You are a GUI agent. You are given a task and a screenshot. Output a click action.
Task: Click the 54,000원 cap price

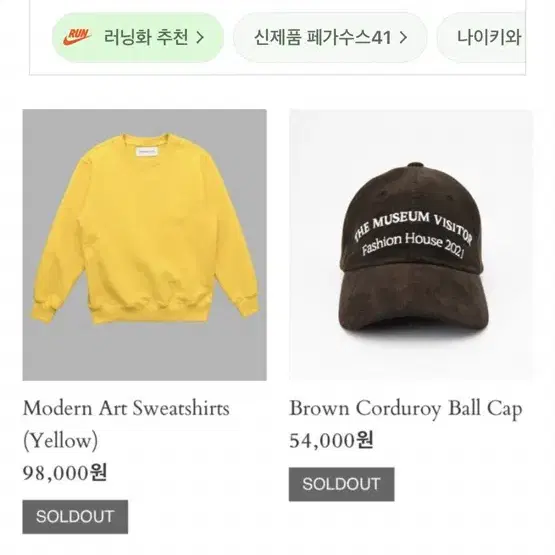point(331,441)
